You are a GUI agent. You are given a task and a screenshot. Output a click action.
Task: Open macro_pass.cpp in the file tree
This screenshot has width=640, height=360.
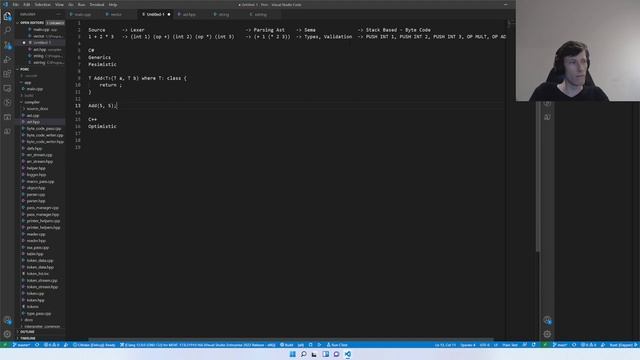pos(40,181)
